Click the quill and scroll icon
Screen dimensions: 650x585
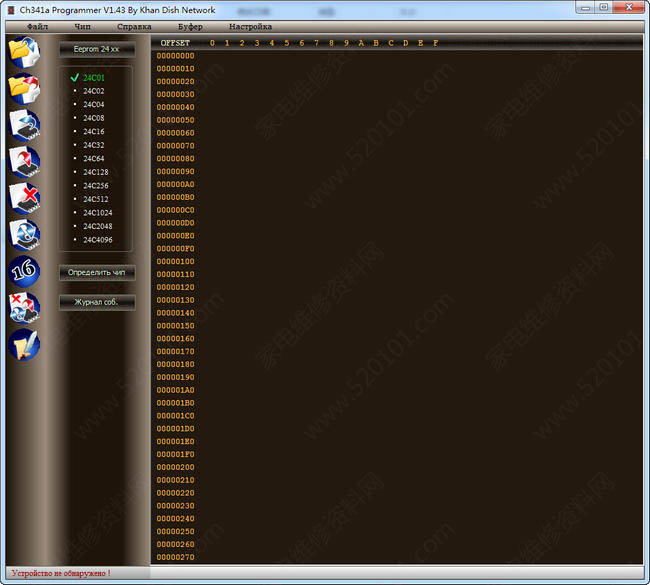pyautogui.click(x=23, y=343)
